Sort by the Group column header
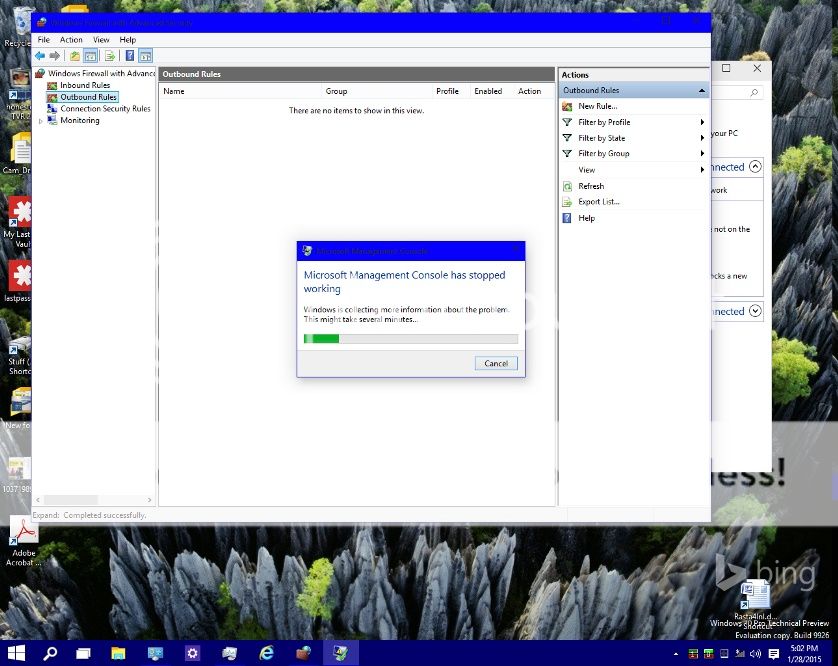 (377, 91)
